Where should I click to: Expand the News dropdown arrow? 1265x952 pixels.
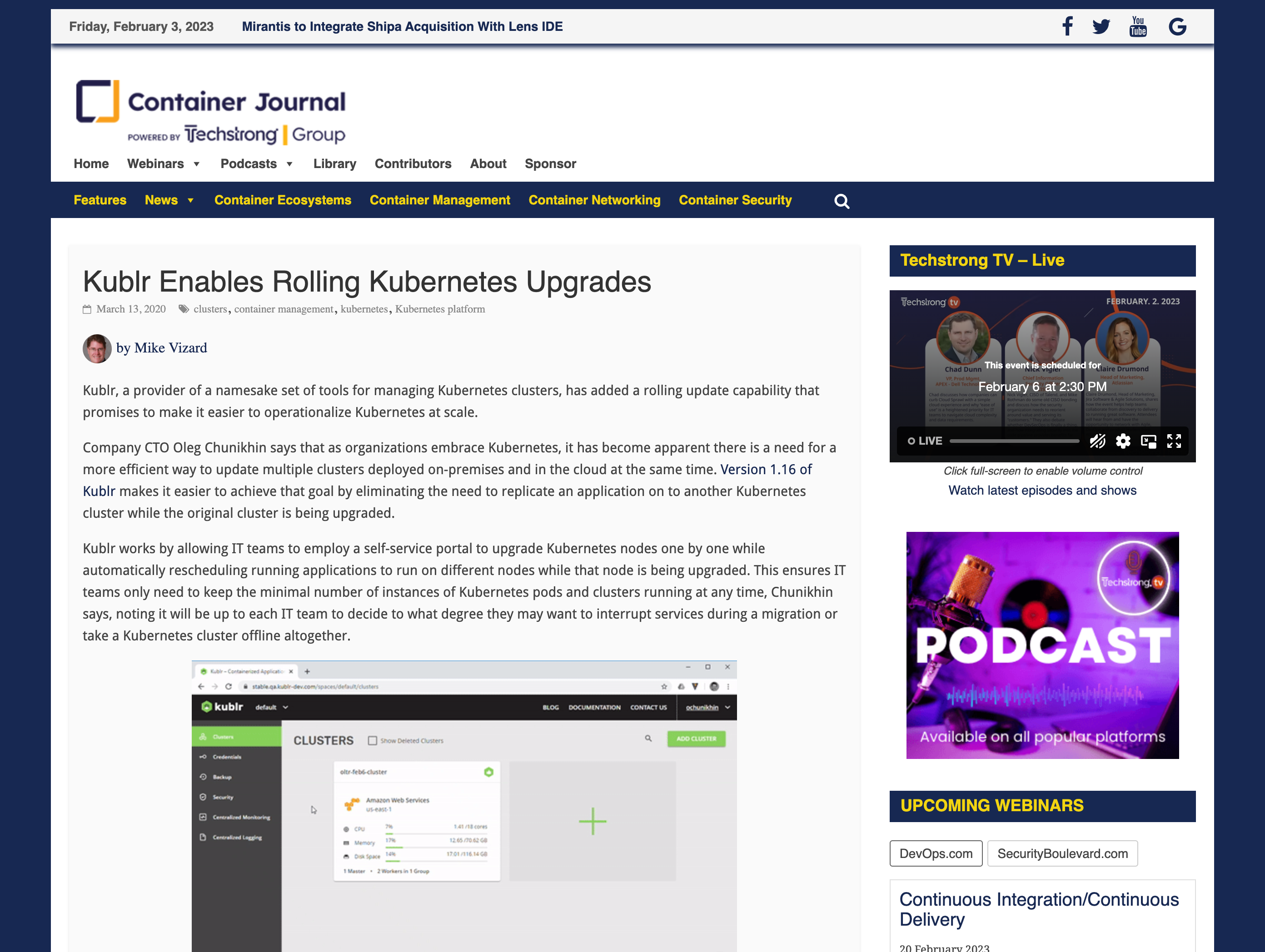click(190, 201)
